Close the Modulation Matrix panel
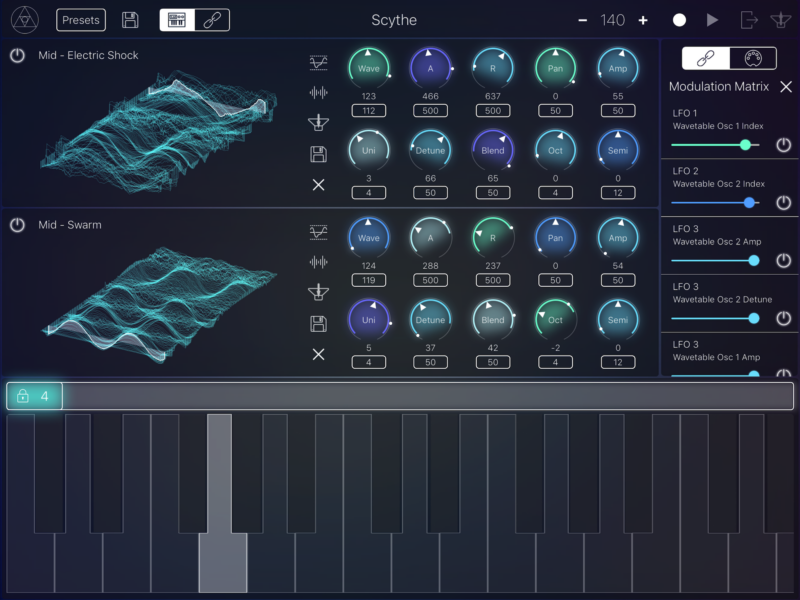The image size is (800, 600). click(x=786, y=87)
